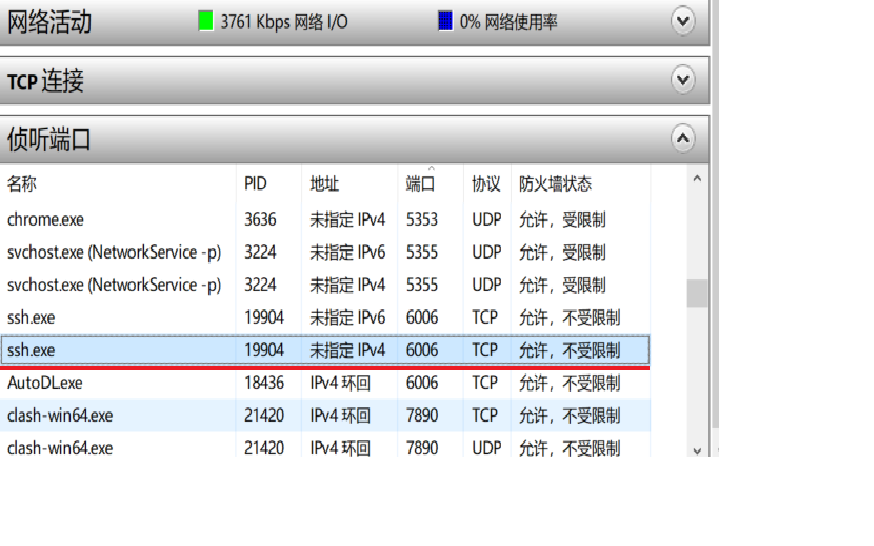Image resolution: width=874 pixels, height=546 pixels.
Task: Expand the 网络活动 section chevron
Action: pyautogui.click(x=683, y=21)
